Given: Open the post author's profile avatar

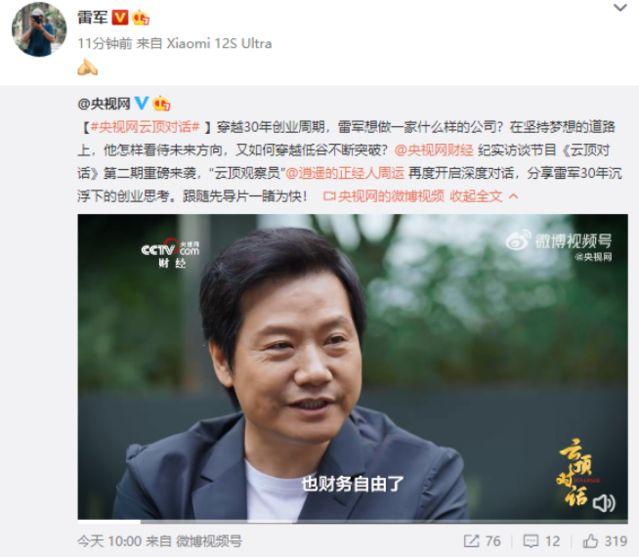Looking at the screenshot, I should coord(39,29).
